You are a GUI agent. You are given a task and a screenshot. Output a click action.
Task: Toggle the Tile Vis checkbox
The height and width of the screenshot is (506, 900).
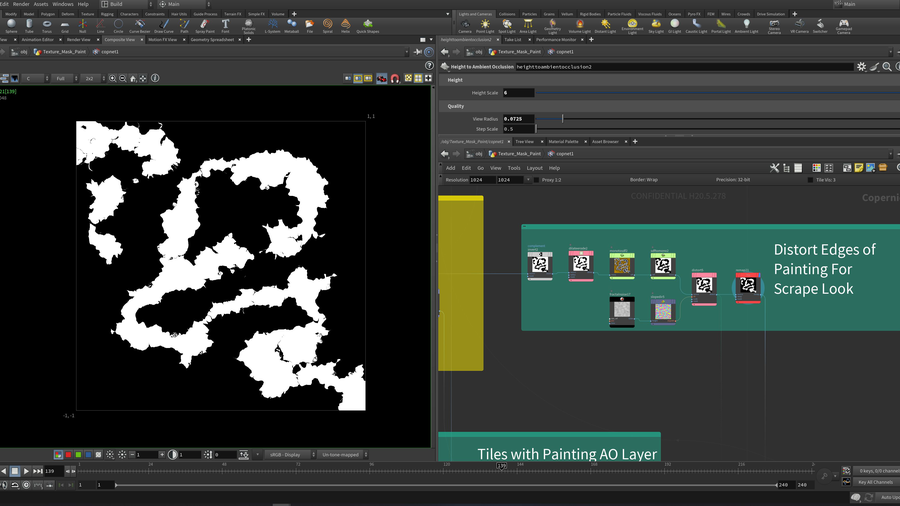click(x=809, y=180)
